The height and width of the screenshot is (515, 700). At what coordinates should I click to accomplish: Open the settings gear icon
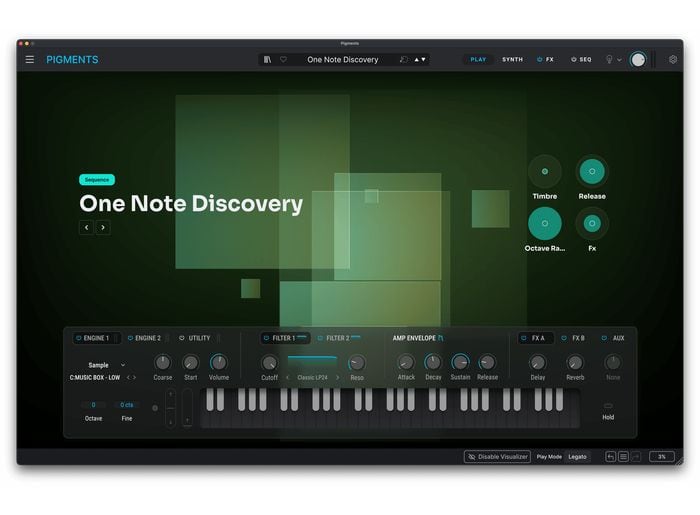673,59
